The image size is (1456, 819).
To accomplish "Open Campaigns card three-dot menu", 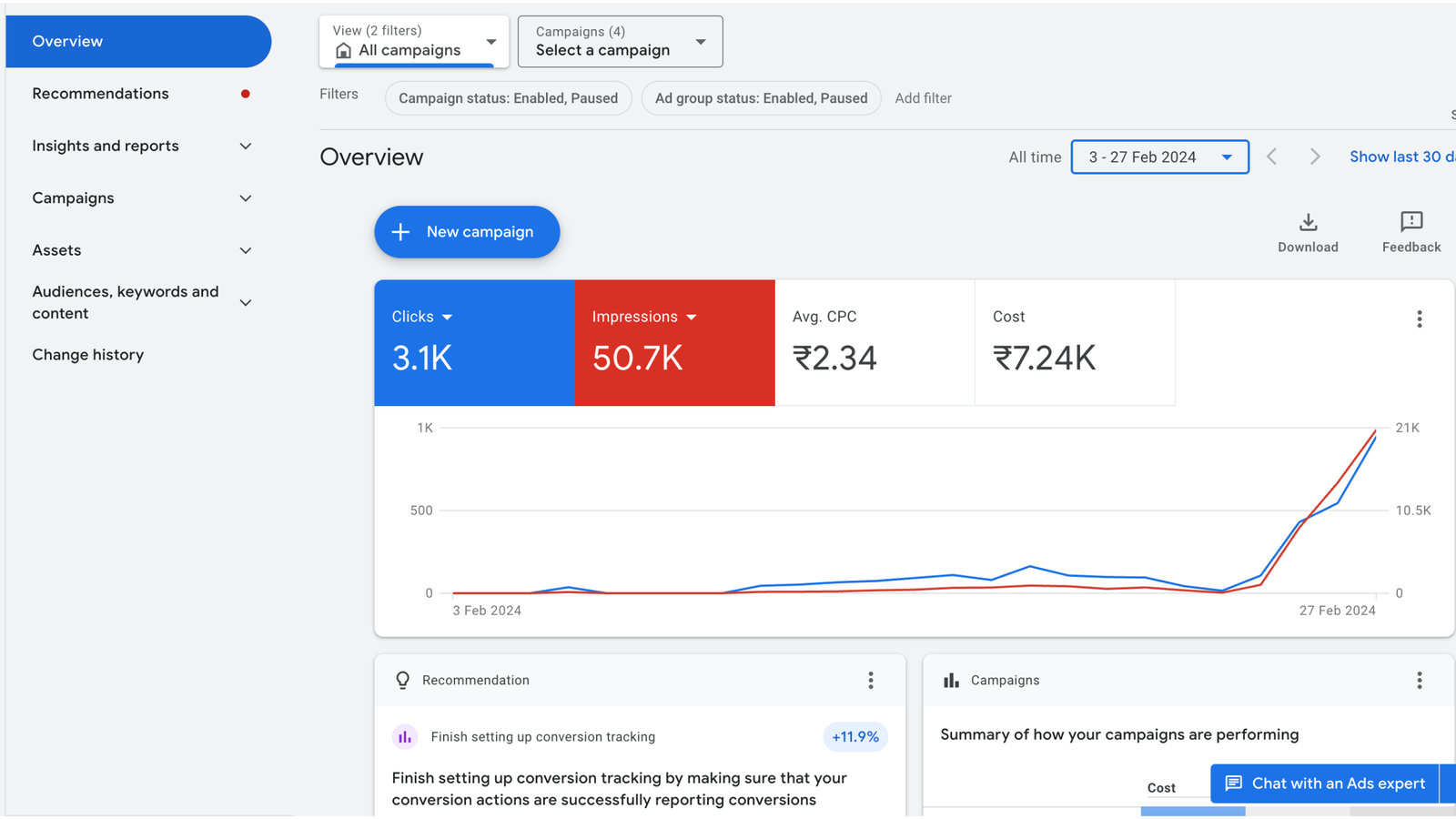I will point(1419,681).
